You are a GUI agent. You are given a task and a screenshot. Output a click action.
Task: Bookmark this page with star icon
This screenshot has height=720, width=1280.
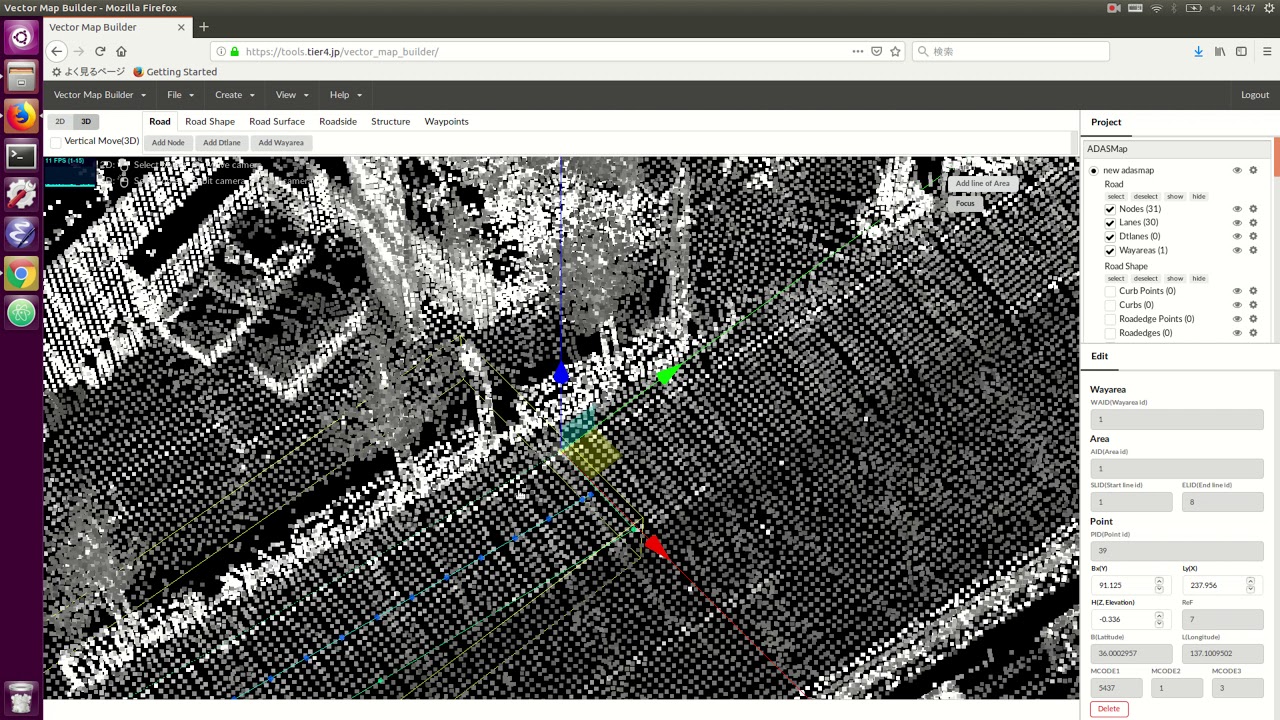895,51
